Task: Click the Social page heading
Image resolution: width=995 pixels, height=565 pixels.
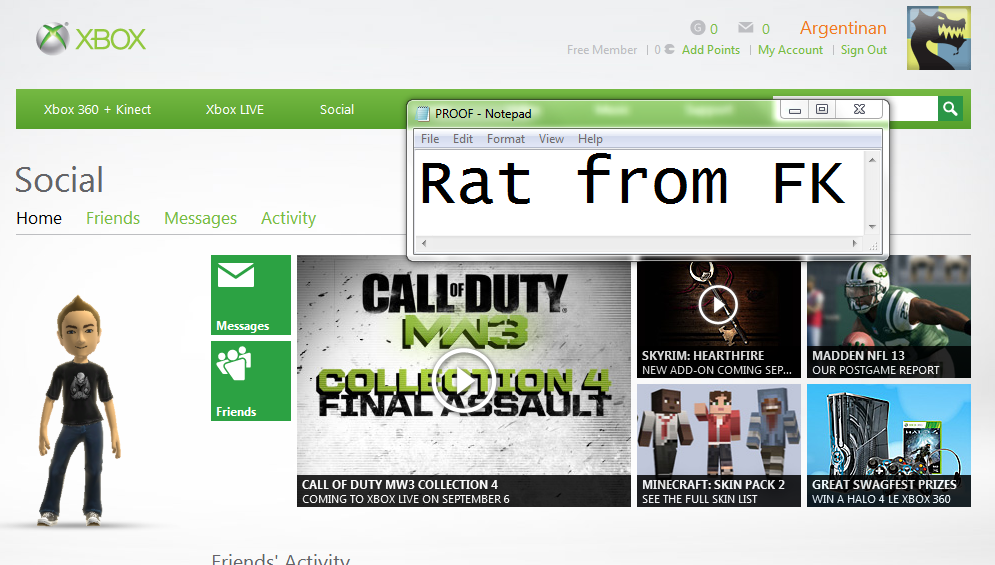Action: coord(59,180)
